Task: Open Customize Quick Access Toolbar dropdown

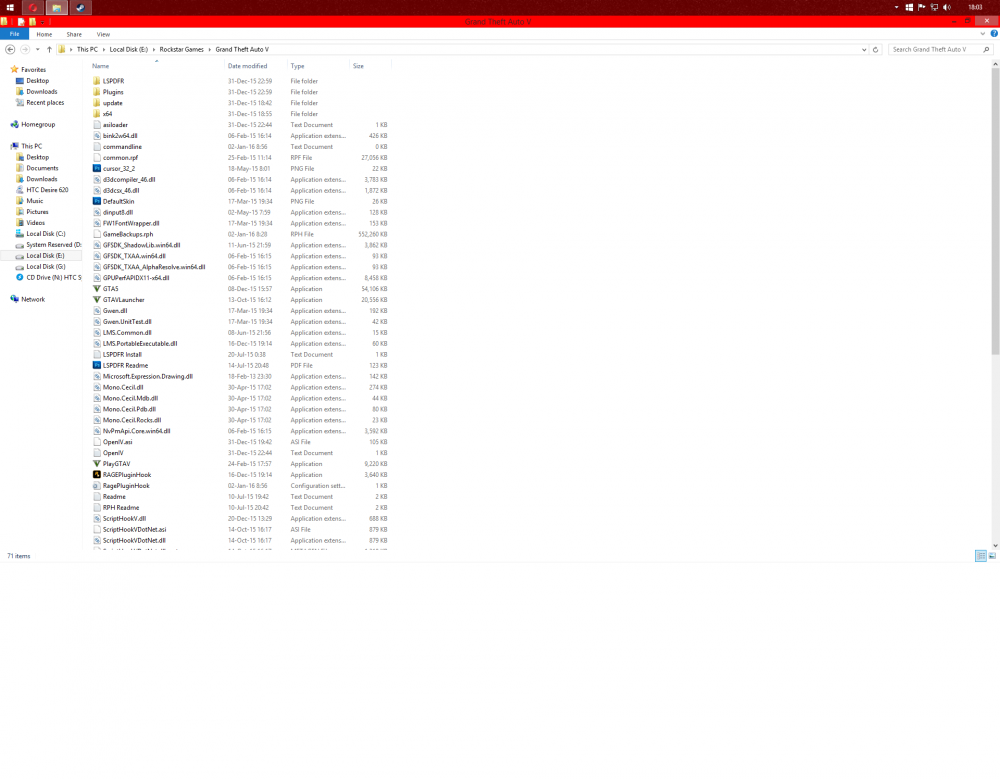Action: tap(42, 22)
